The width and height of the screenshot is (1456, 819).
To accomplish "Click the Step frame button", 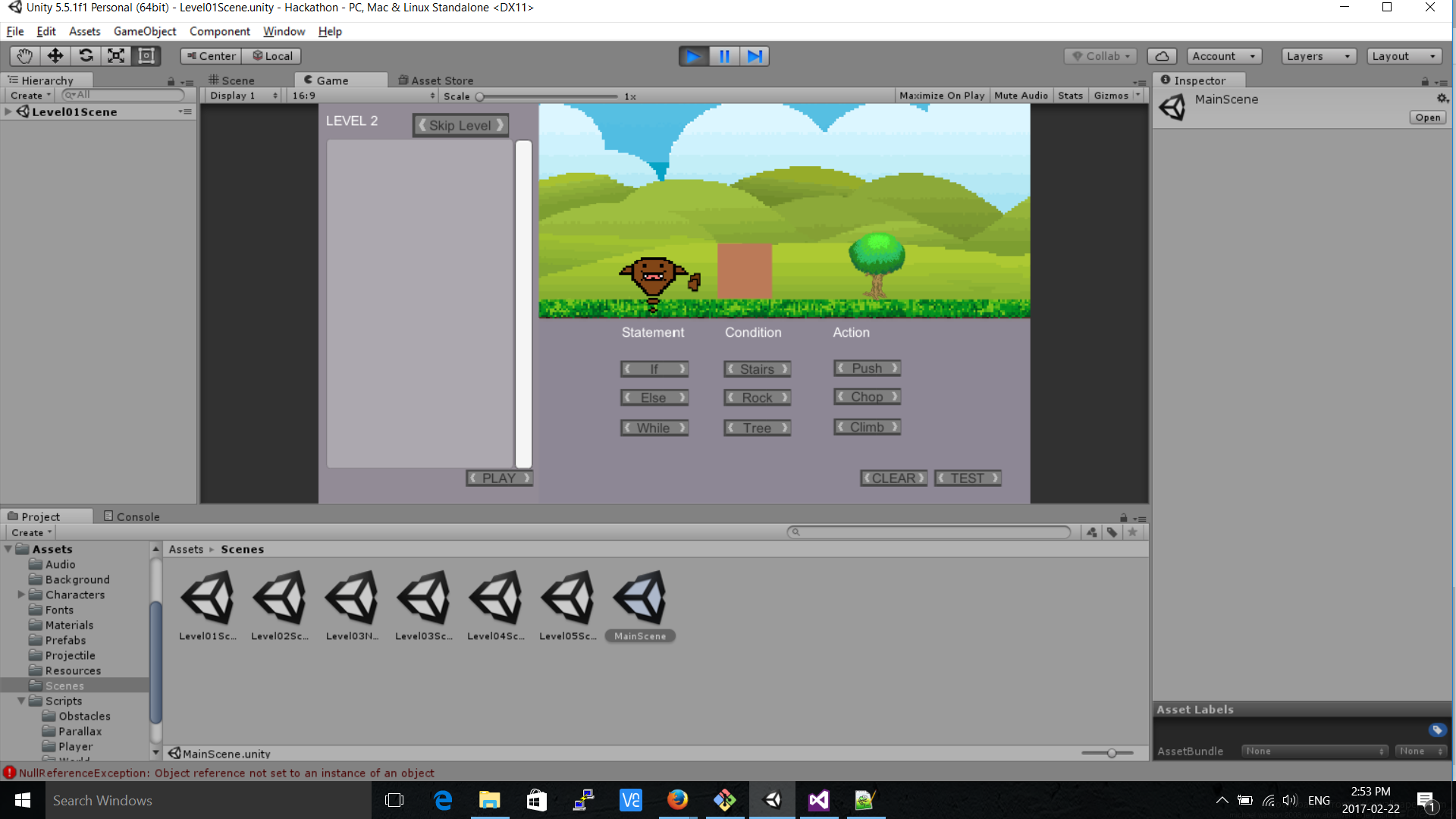I will click(x=755, y=56).
